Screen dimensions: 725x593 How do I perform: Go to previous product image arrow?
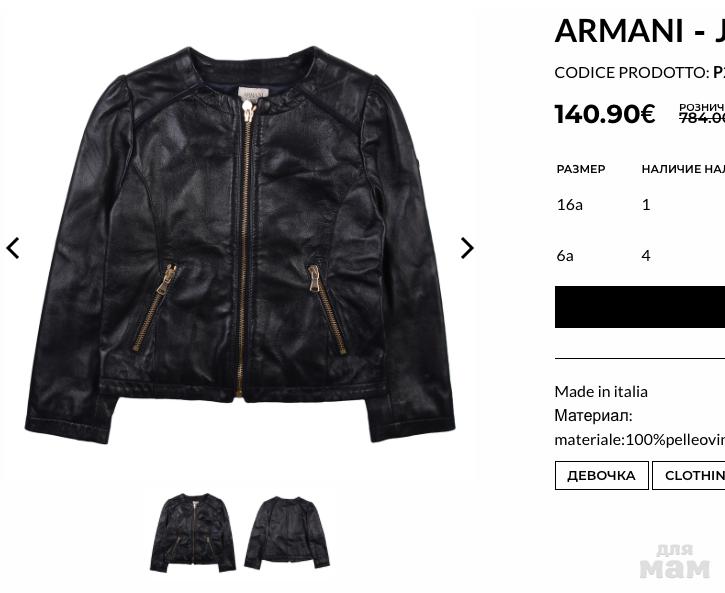point(13,248)
